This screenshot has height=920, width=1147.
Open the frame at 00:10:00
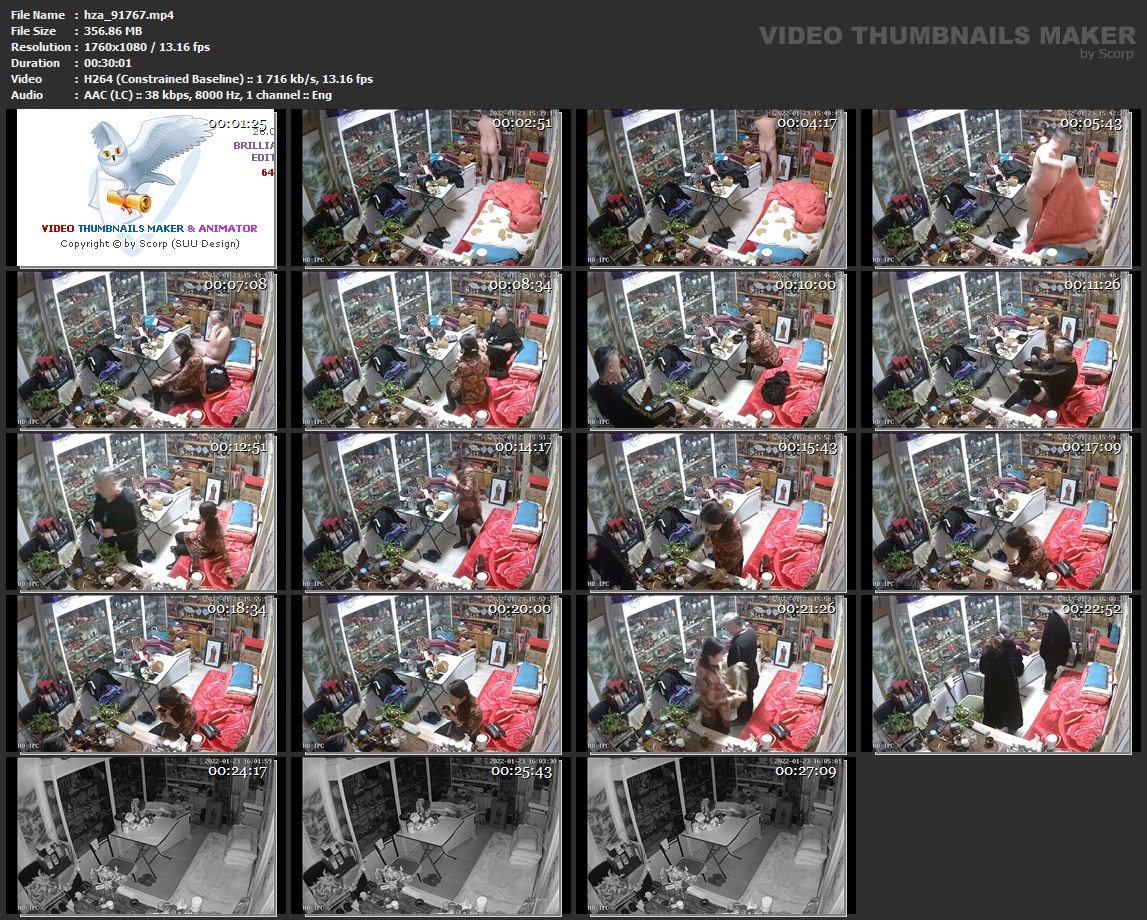tap(716, 350)
